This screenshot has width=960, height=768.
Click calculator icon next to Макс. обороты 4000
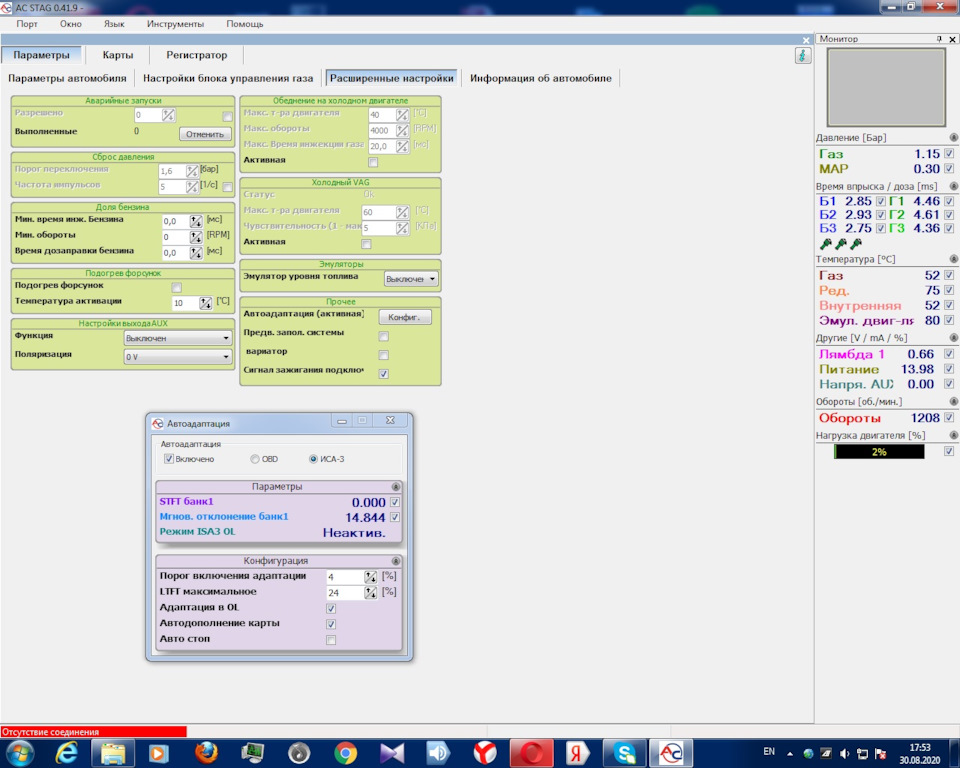402,130
